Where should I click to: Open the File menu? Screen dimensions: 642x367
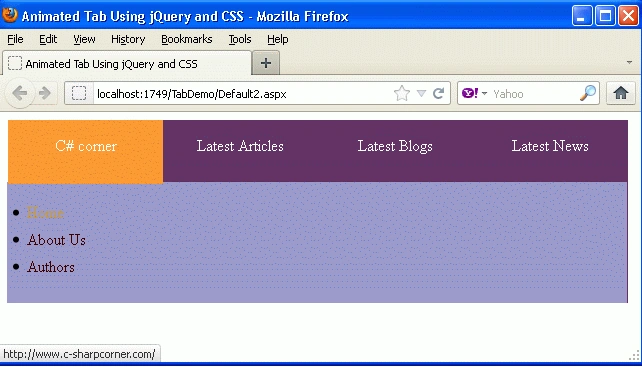click(15, 39)
